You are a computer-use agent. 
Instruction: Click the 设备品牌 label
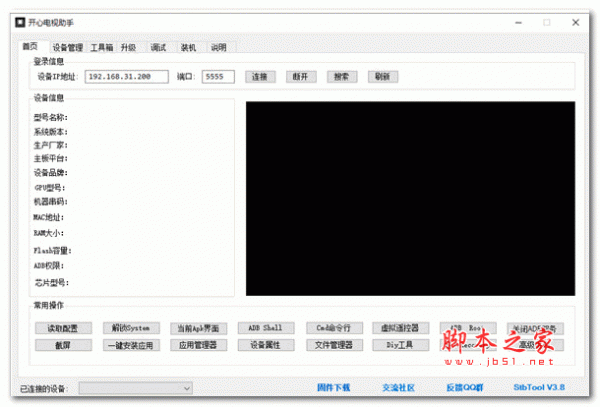[x=51, y=173]
